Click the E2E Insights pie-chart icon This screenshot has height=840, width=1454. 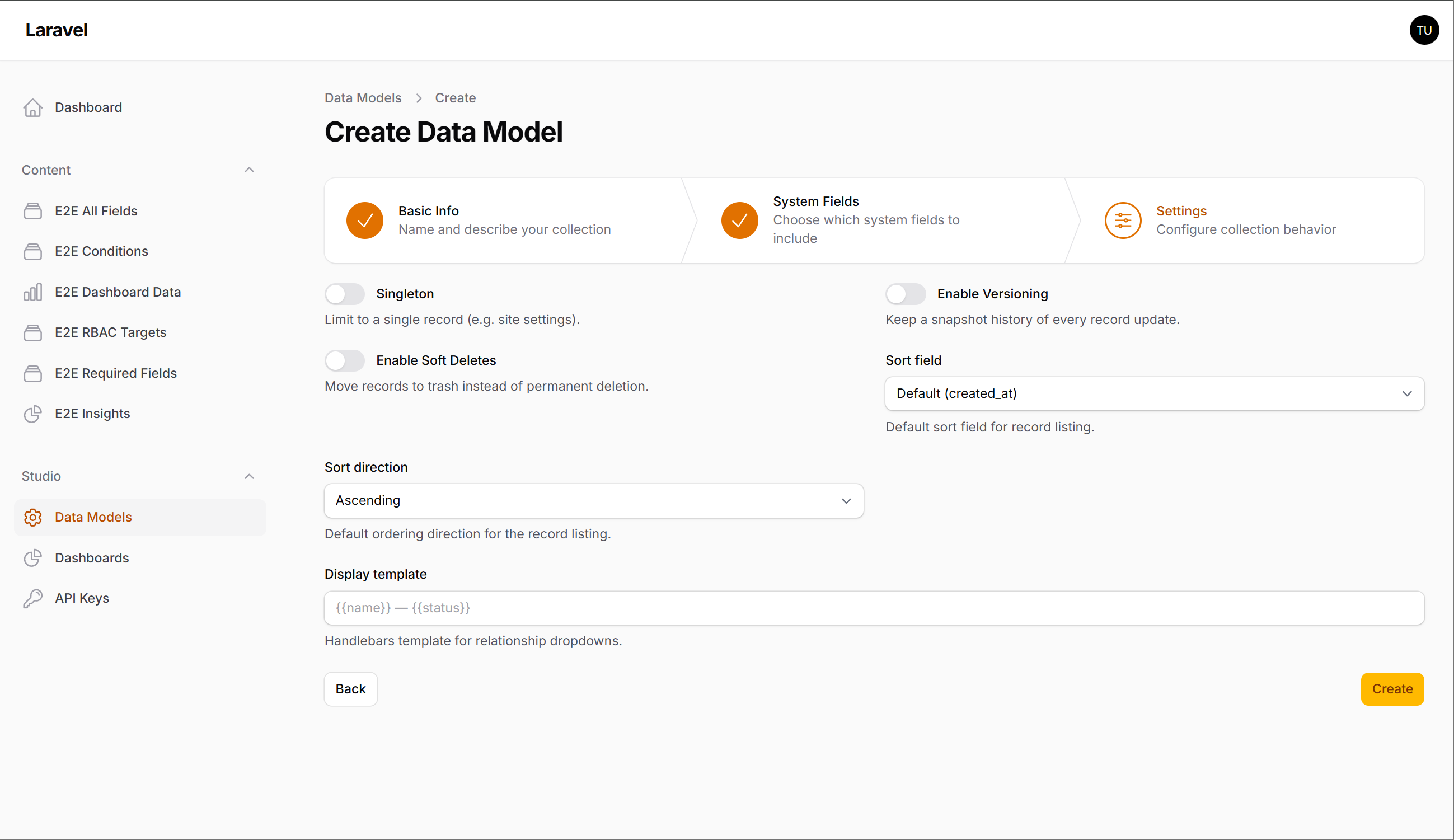pos(33,414)
